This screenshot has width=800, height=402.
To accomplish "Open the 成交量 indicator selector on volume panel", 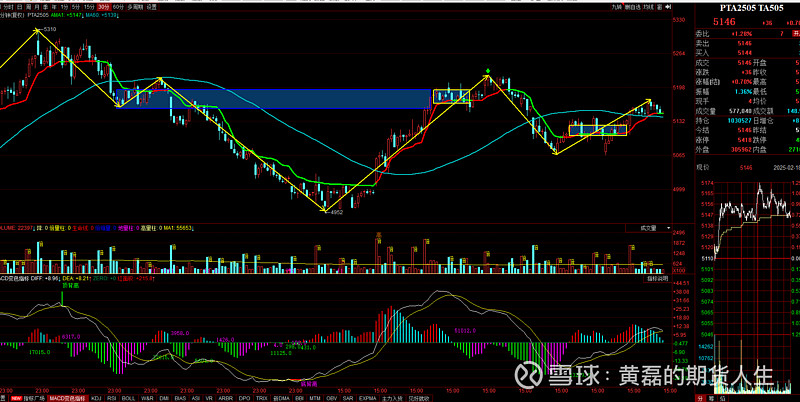I will click(652, 229).
